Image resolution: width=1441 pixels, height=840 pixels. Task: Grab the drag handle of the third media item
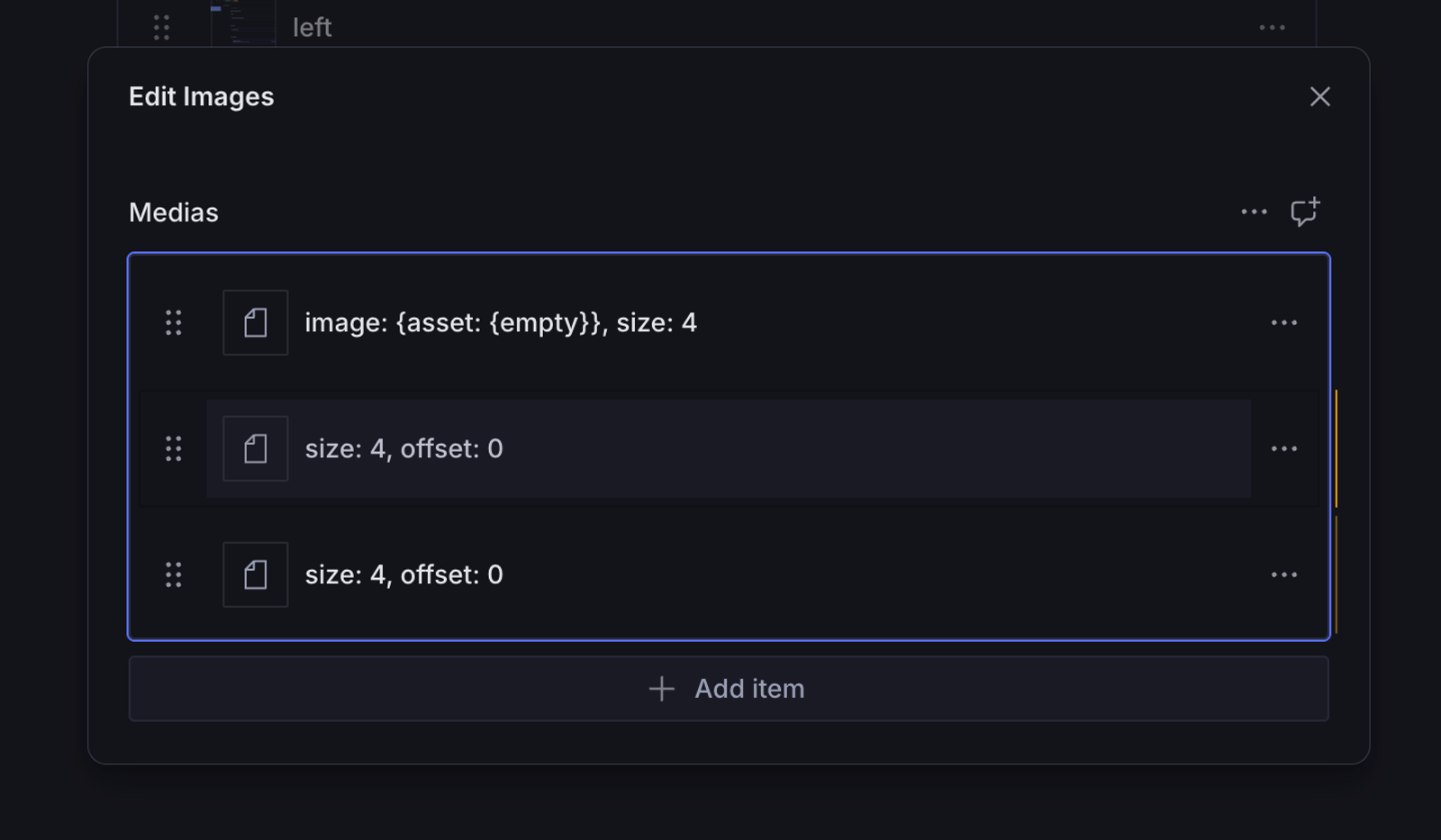point(174,574)
